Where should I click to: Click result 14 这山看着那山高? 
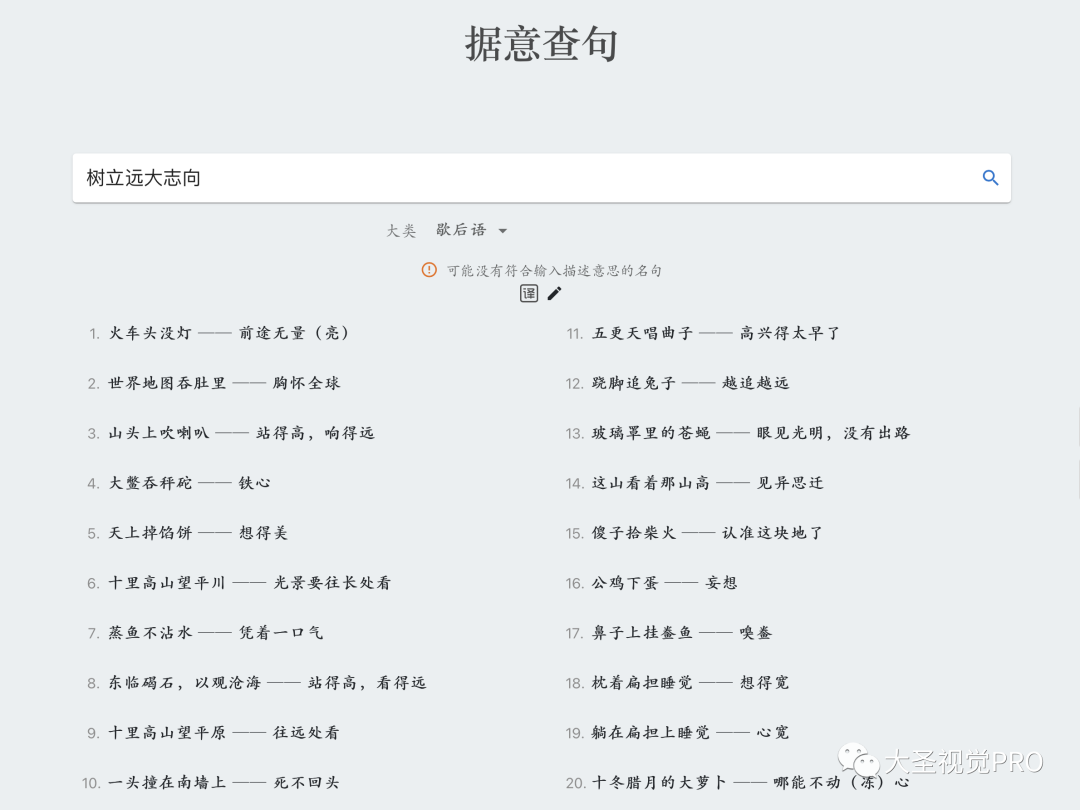[x=707, y=483]
